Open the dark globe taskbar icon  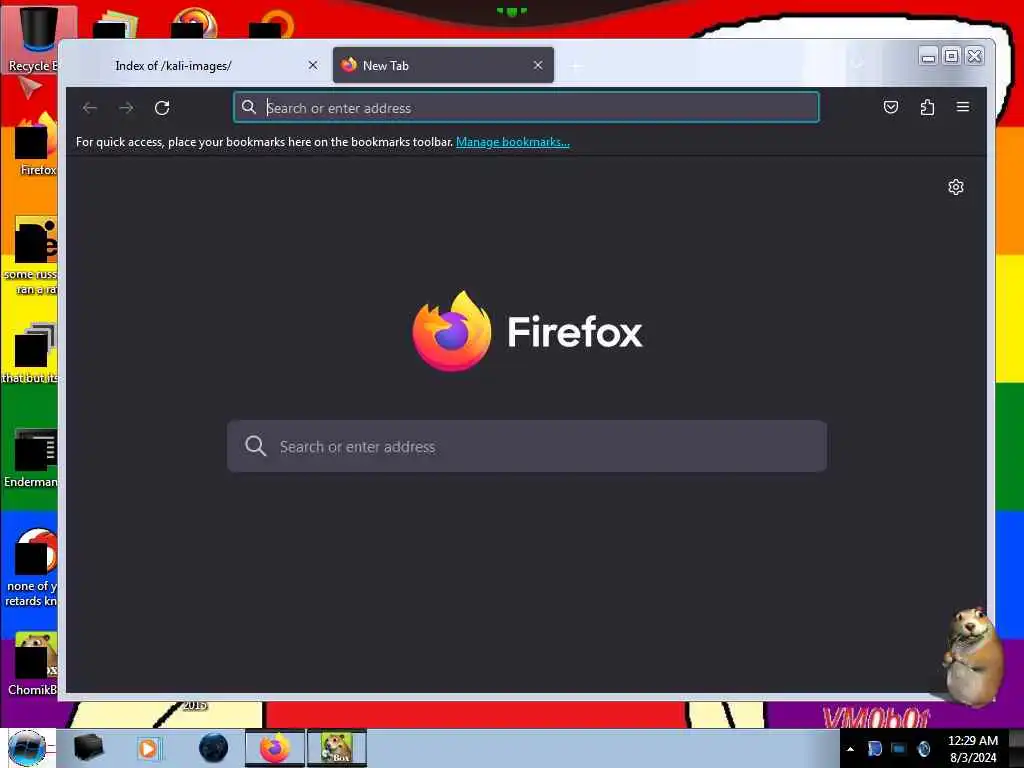pos(214,748)
